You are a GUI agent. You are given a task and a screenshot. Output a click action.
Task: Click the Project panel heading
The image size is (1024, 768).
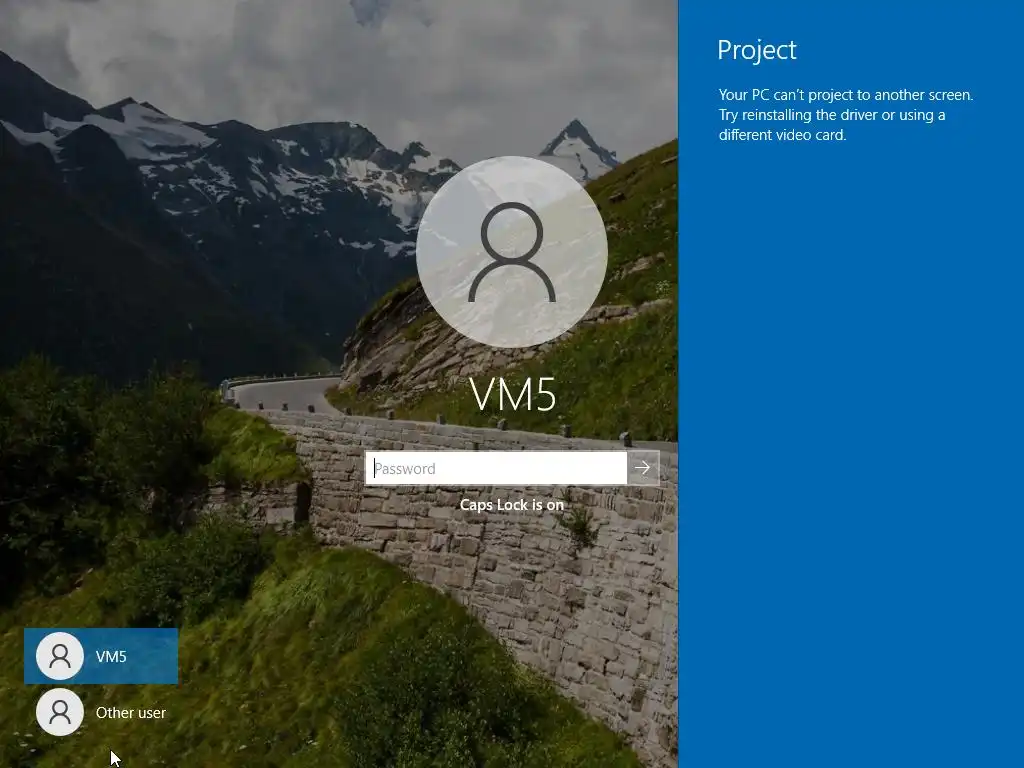click(757, 50)
